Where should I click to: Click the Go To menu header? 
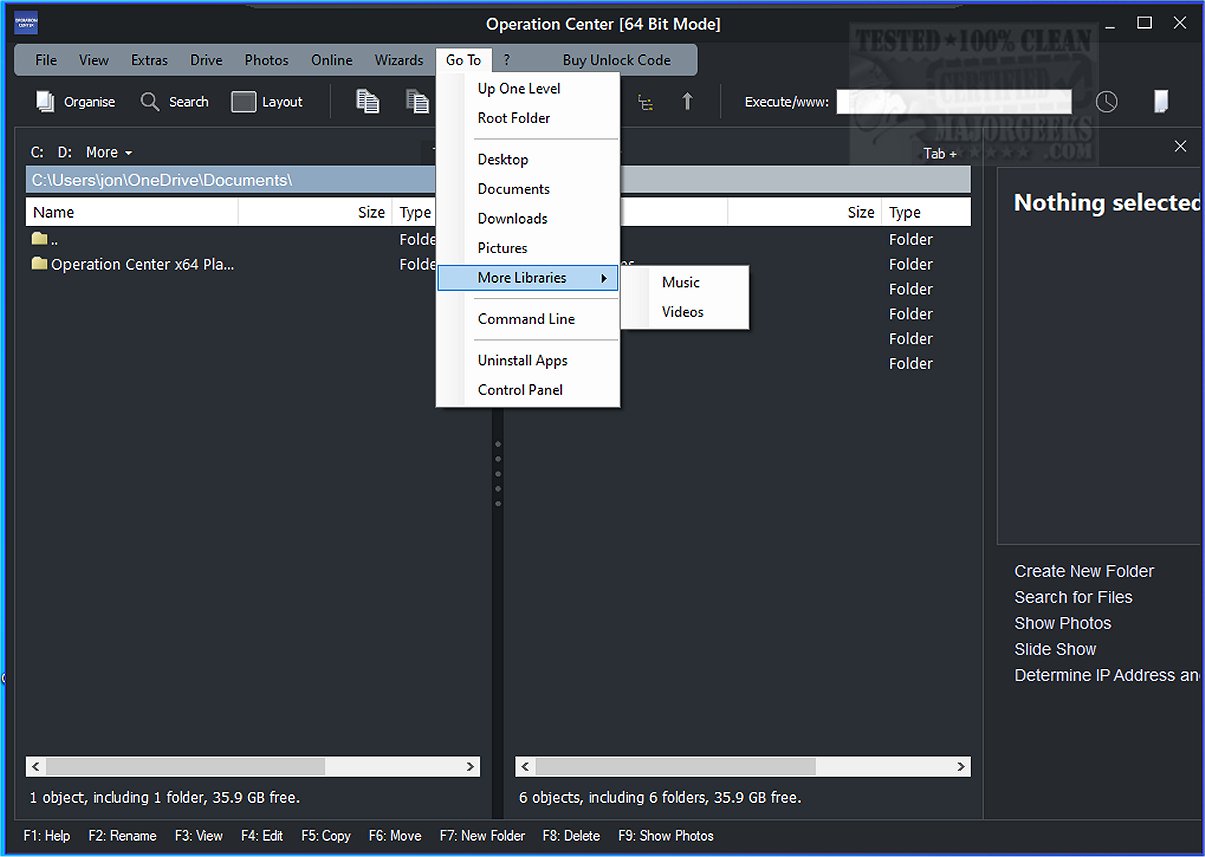pos(463,60)
